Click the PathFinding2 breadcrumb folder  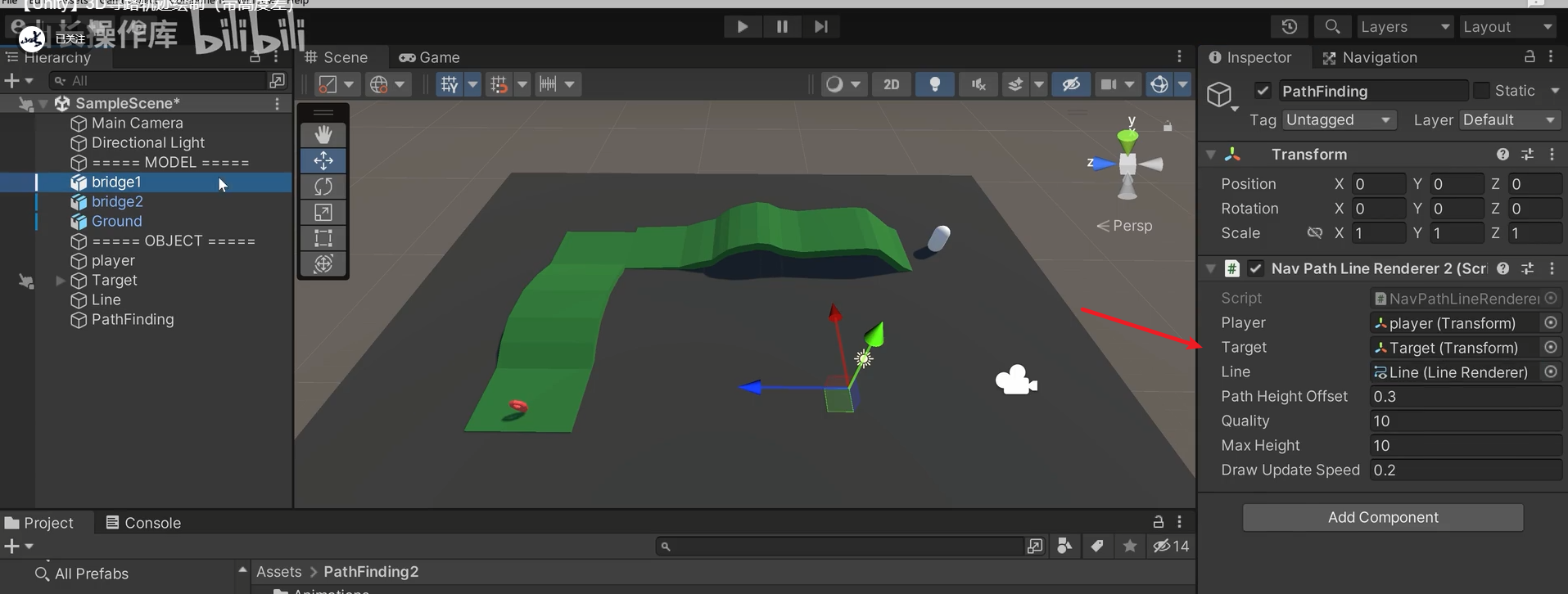[371, 572]
